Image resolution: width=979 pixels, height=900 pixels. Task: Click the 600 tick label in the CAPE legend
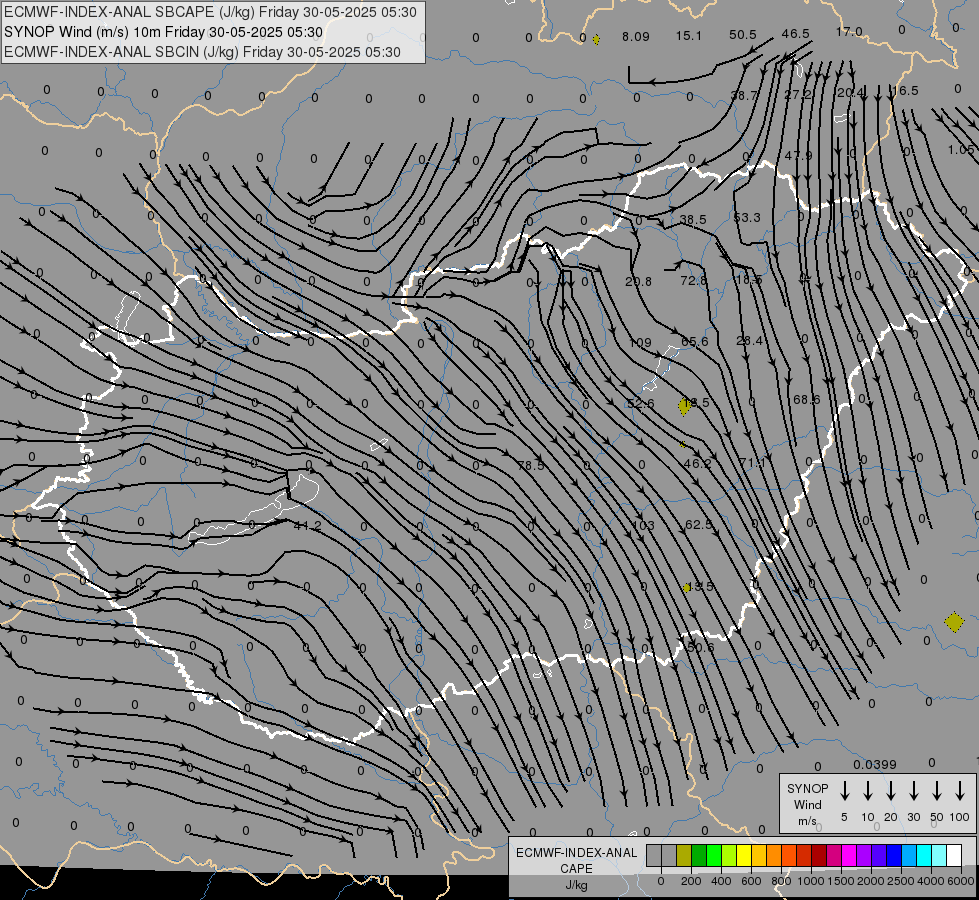click(751, 881)
